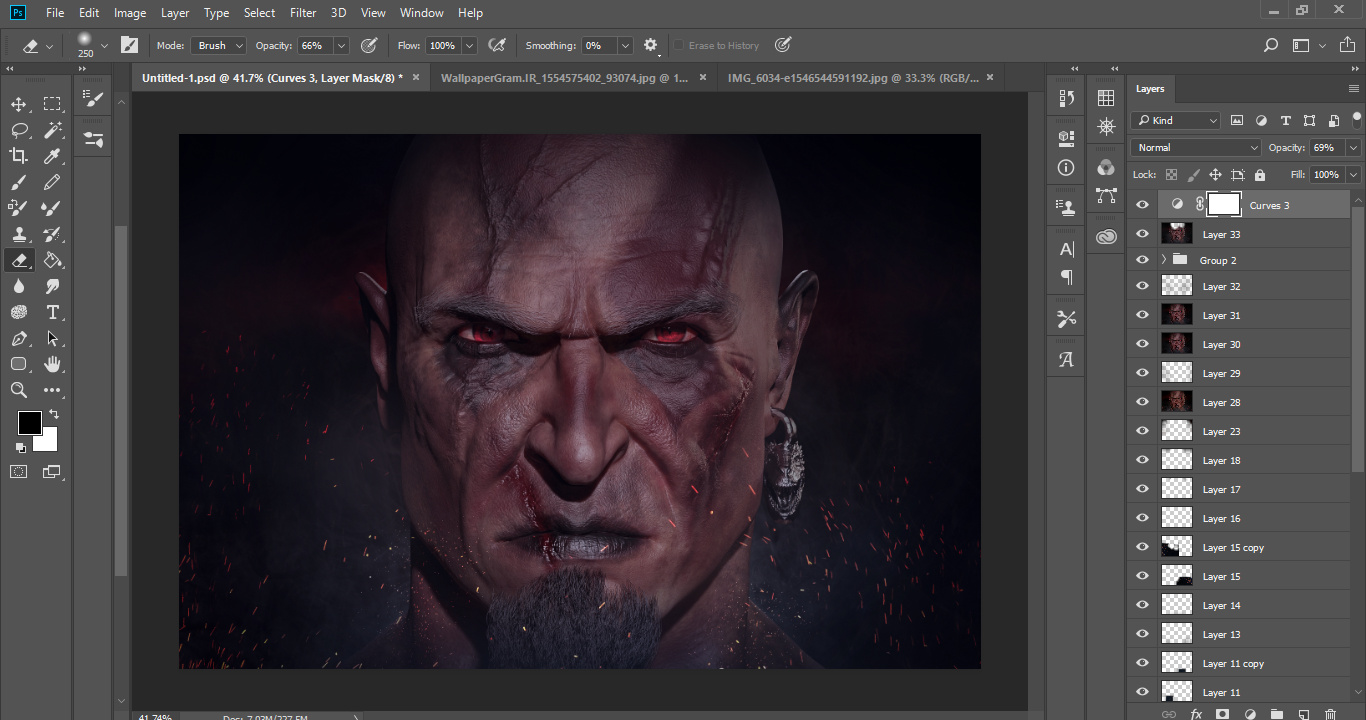This screenshot has width=1366, height=720.
Task: Open the eraser Mode dropdown
Action: point(219,45)
